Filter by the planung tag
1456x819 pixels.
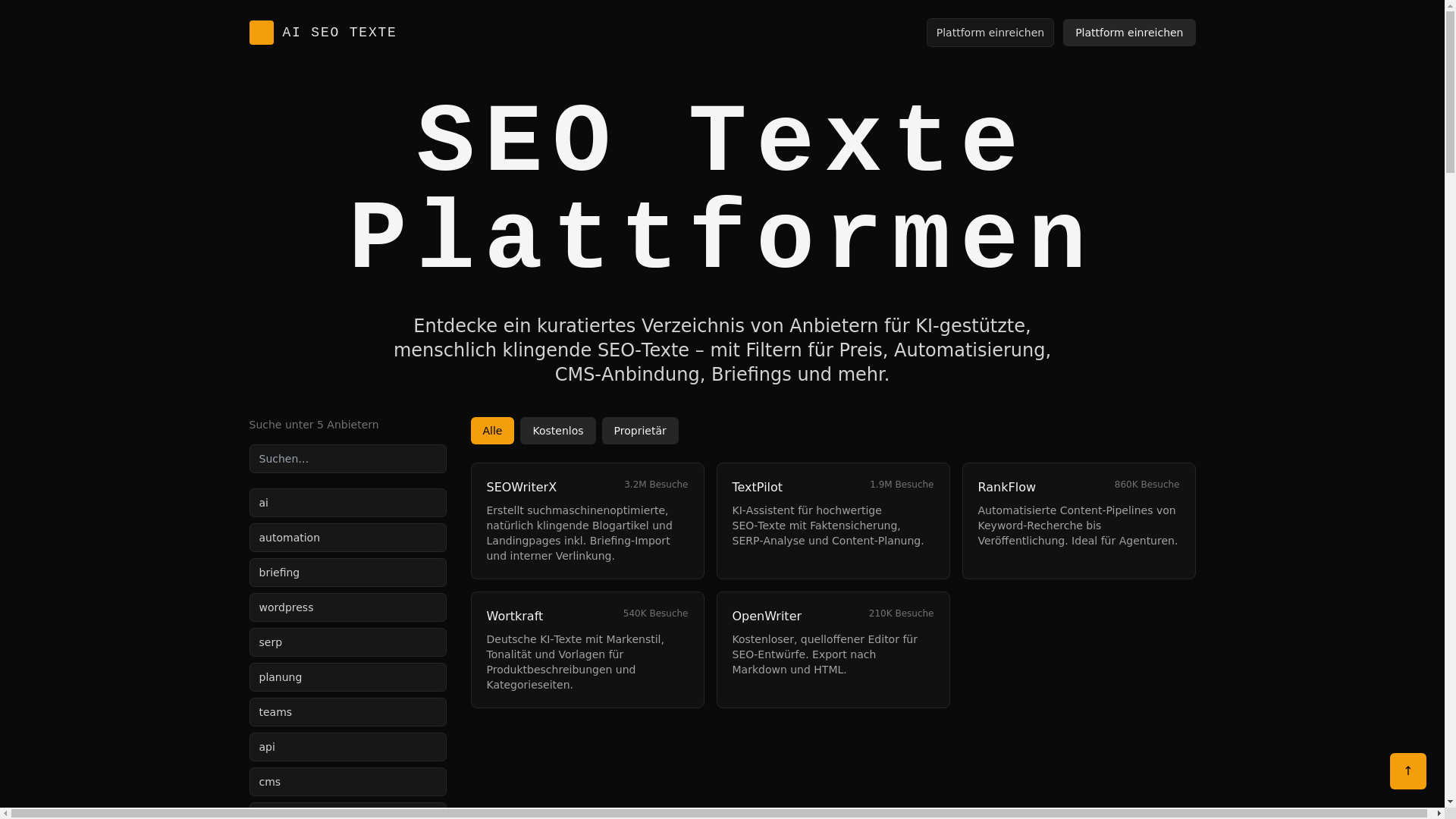point(347,677)
